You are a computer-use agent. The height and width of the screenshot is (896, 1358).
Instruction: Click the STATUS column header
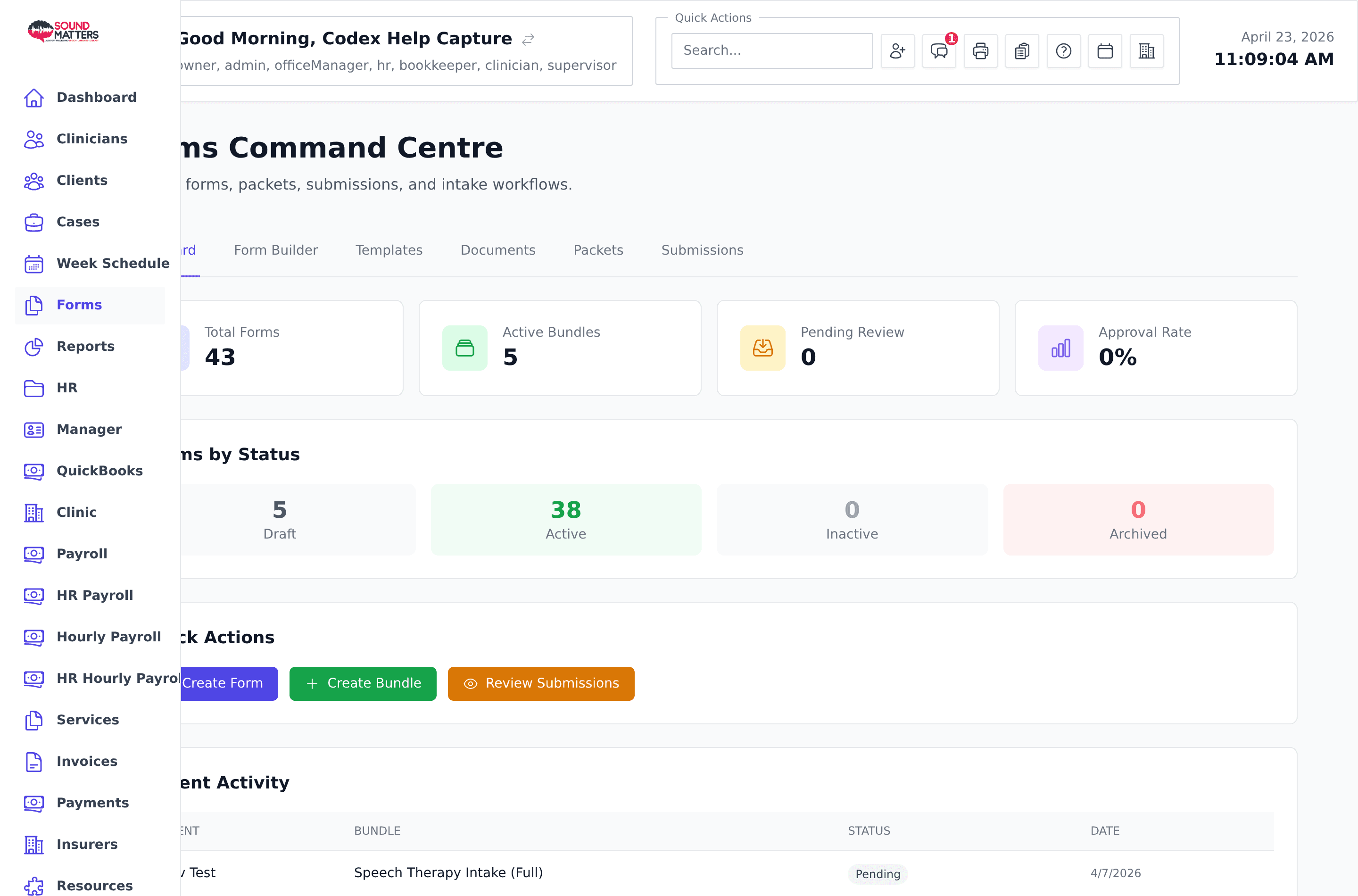pos(869,831)
